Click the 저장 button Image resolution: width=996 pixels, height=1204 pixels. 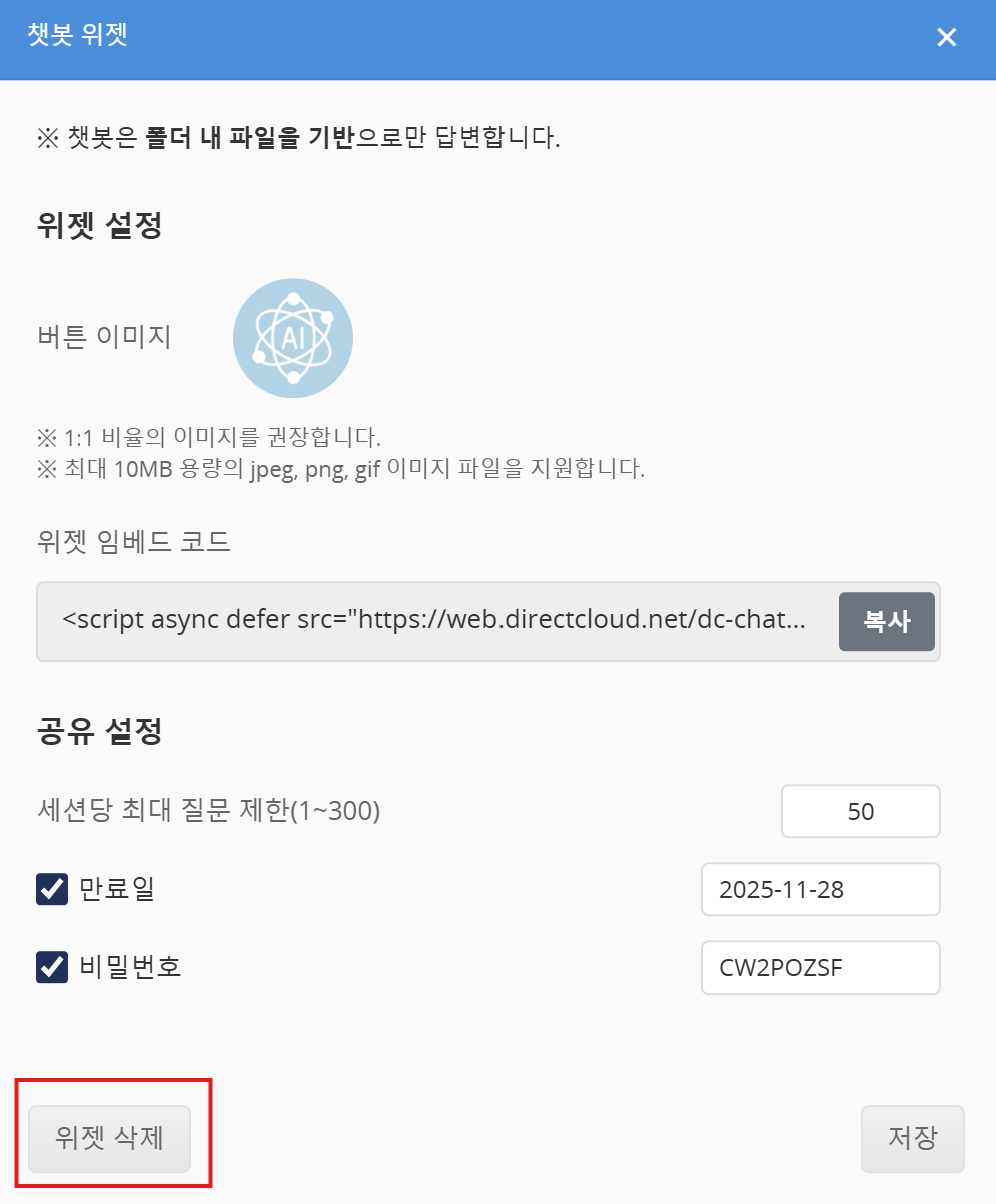pos(912,1138)
